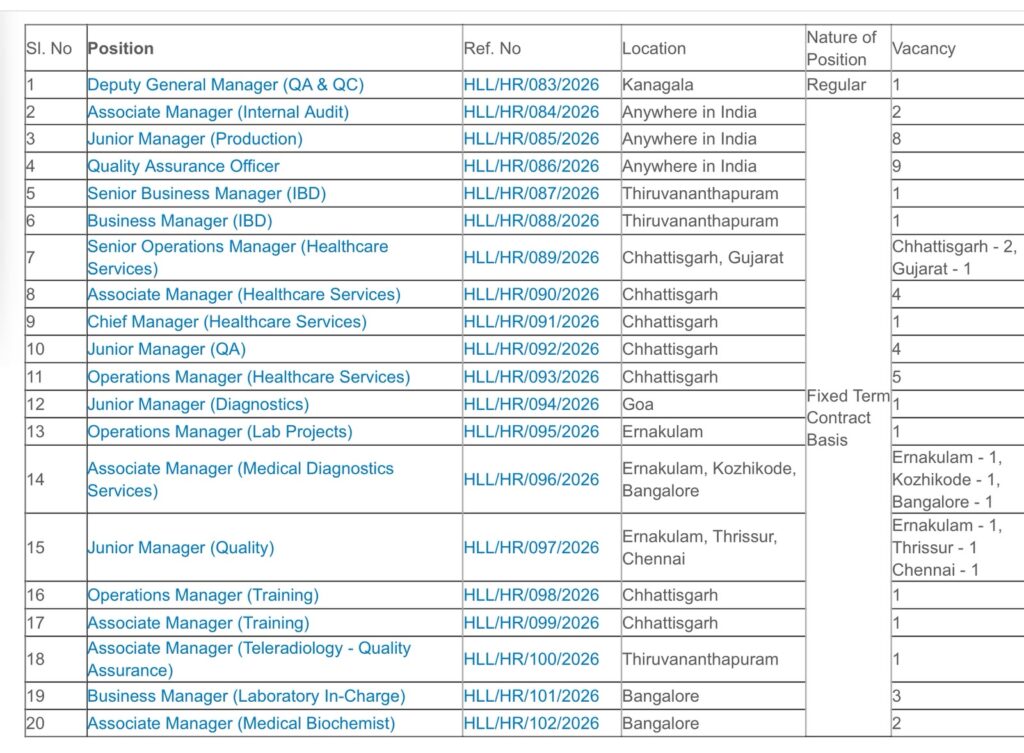The height and width of the screenshot is (753, 1024).
Task: Click reference number HLL/HR/087/2026
Action: [x=531, y=193]
